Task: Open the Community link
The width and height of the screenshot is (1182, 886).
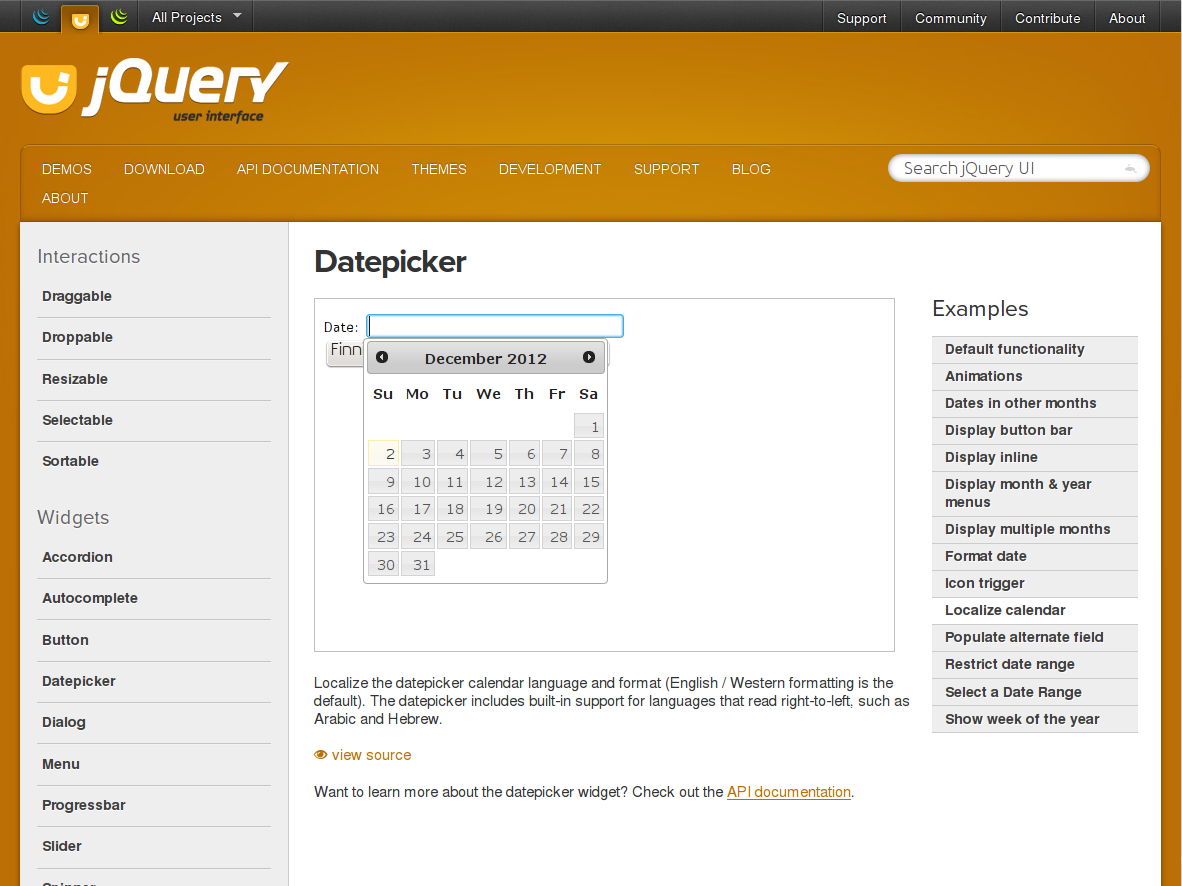Action: (x=951, y=18)
